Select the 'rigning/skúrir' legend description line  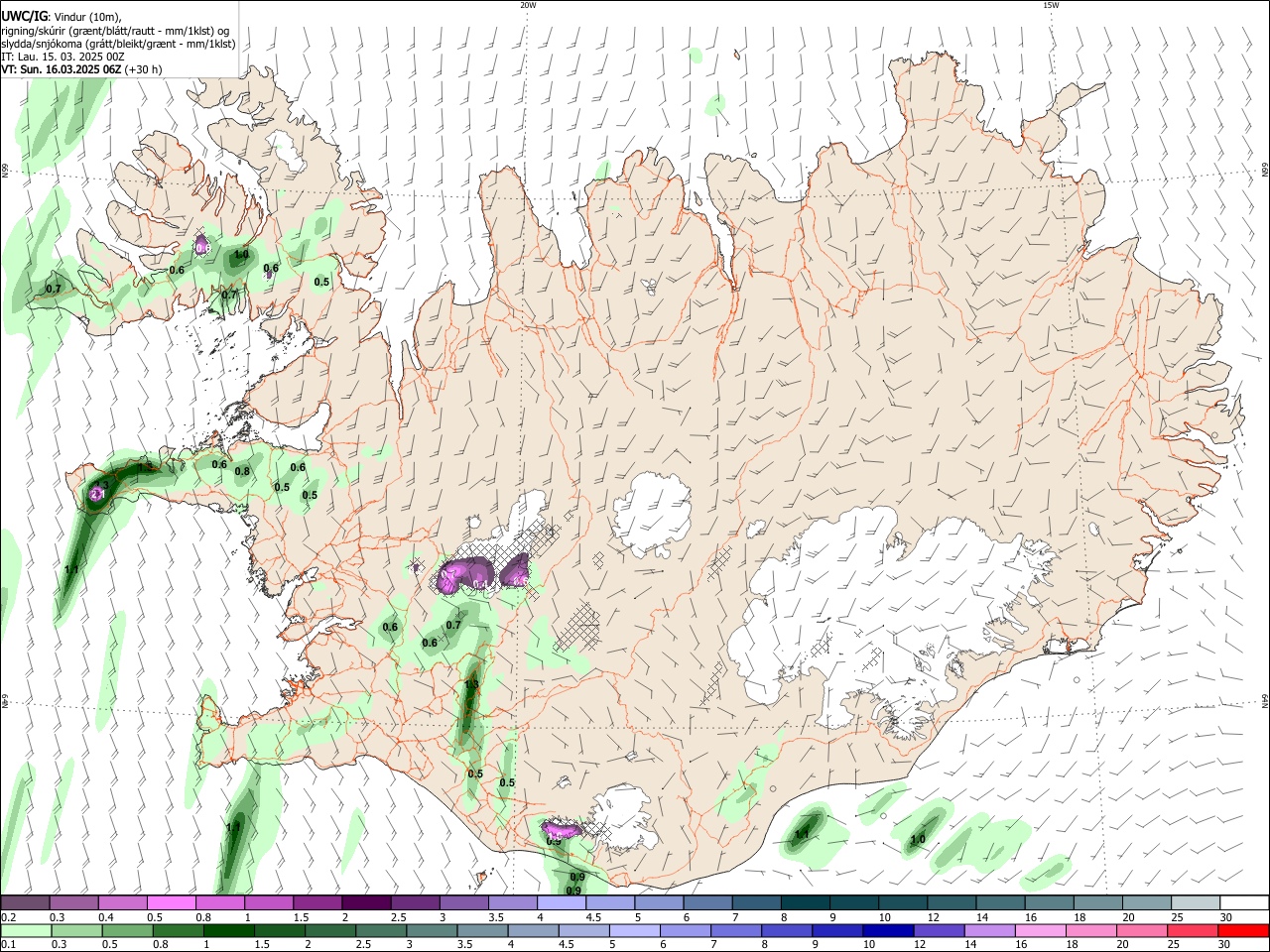[116, 31]
